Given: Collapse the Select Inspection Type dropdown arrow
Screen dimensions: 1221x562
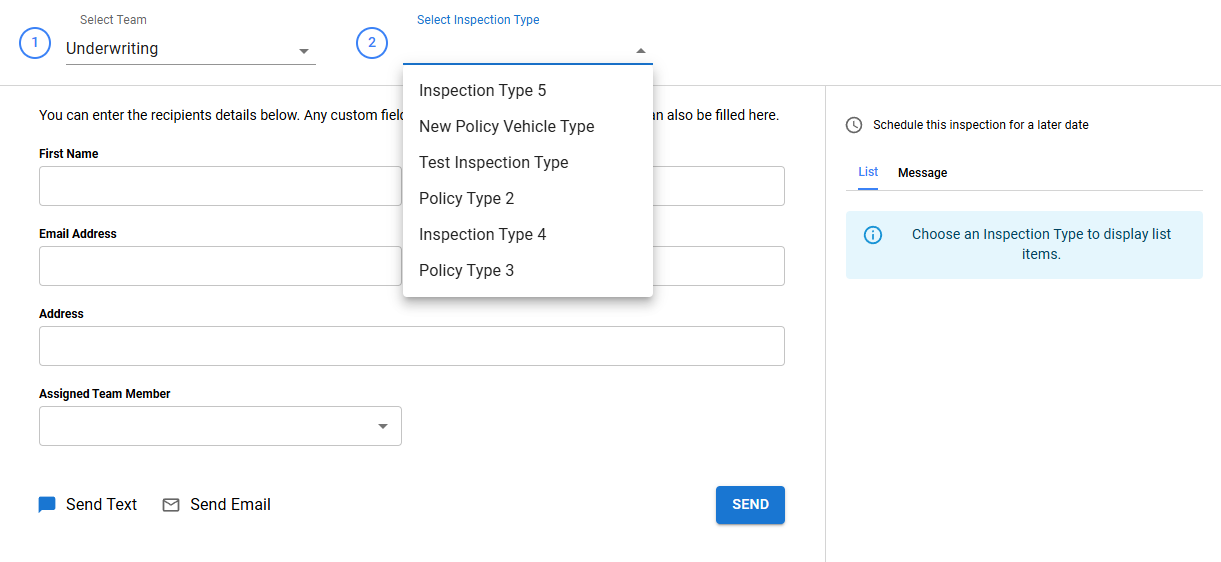Looking at the screenshot, I should 641,51.
